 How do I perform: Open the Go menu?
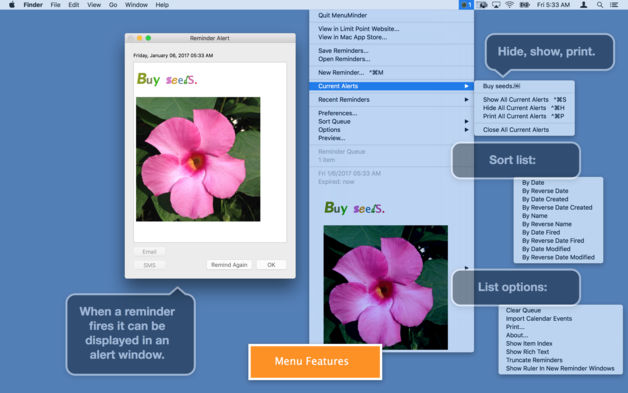113,5
